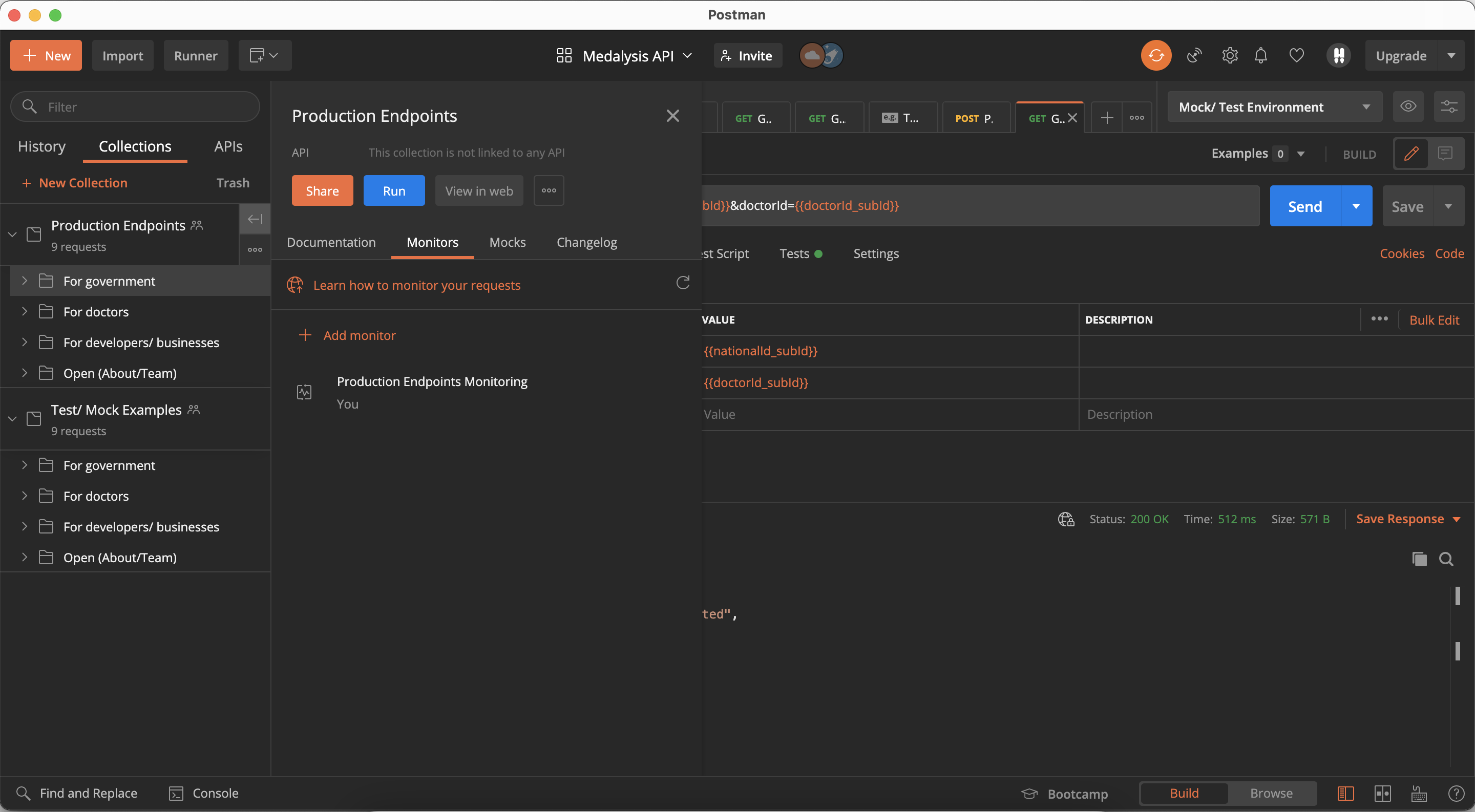Click the collections Filter search field
This screenshot has width=1475, height=812.
point(135,107)
